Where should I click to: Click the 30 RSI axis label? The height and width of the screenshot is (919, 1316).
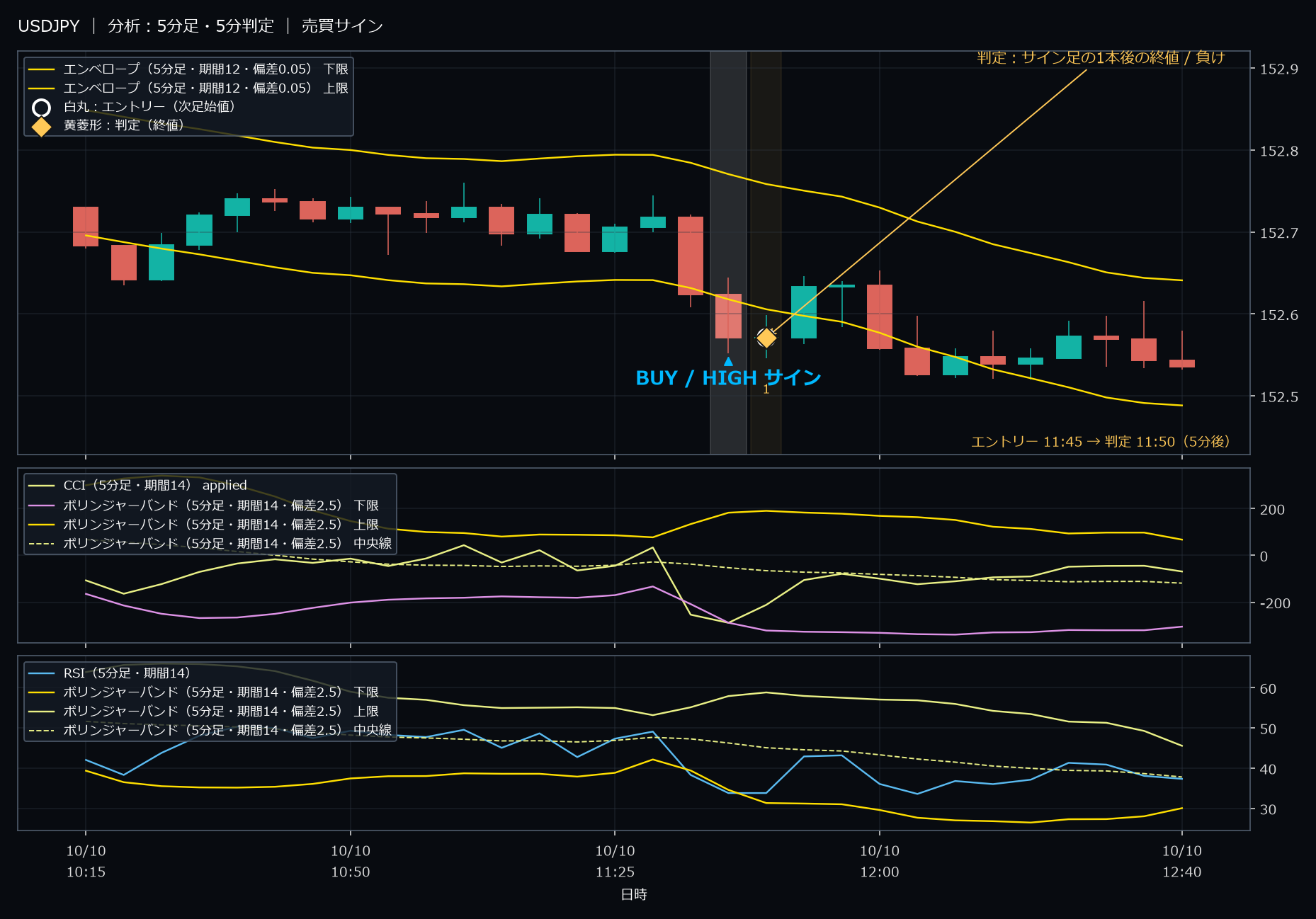click(x=1268, y=809)
